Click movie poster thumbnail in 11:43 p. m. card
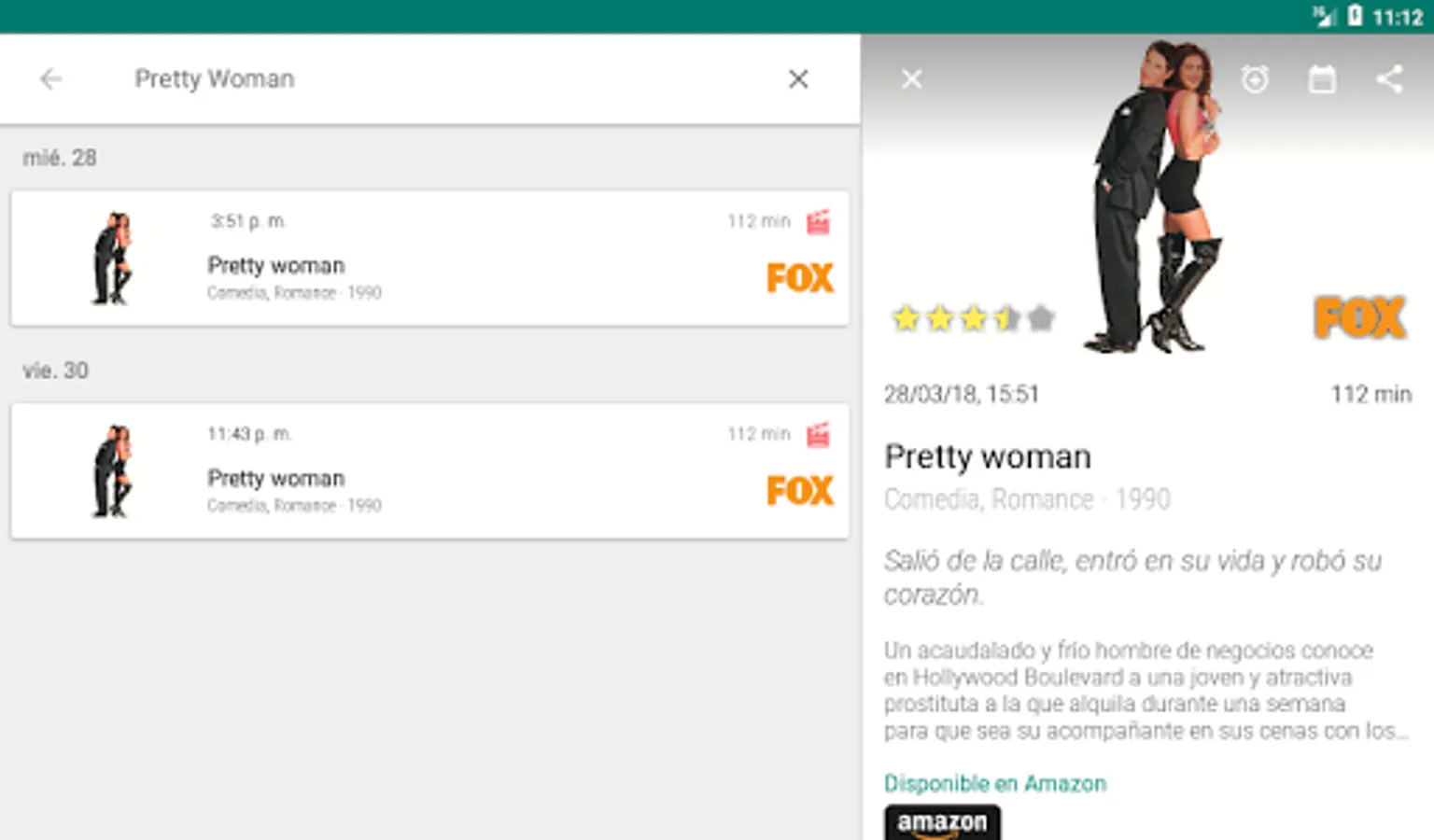1434x840 pixels. (x=112, y=471)
